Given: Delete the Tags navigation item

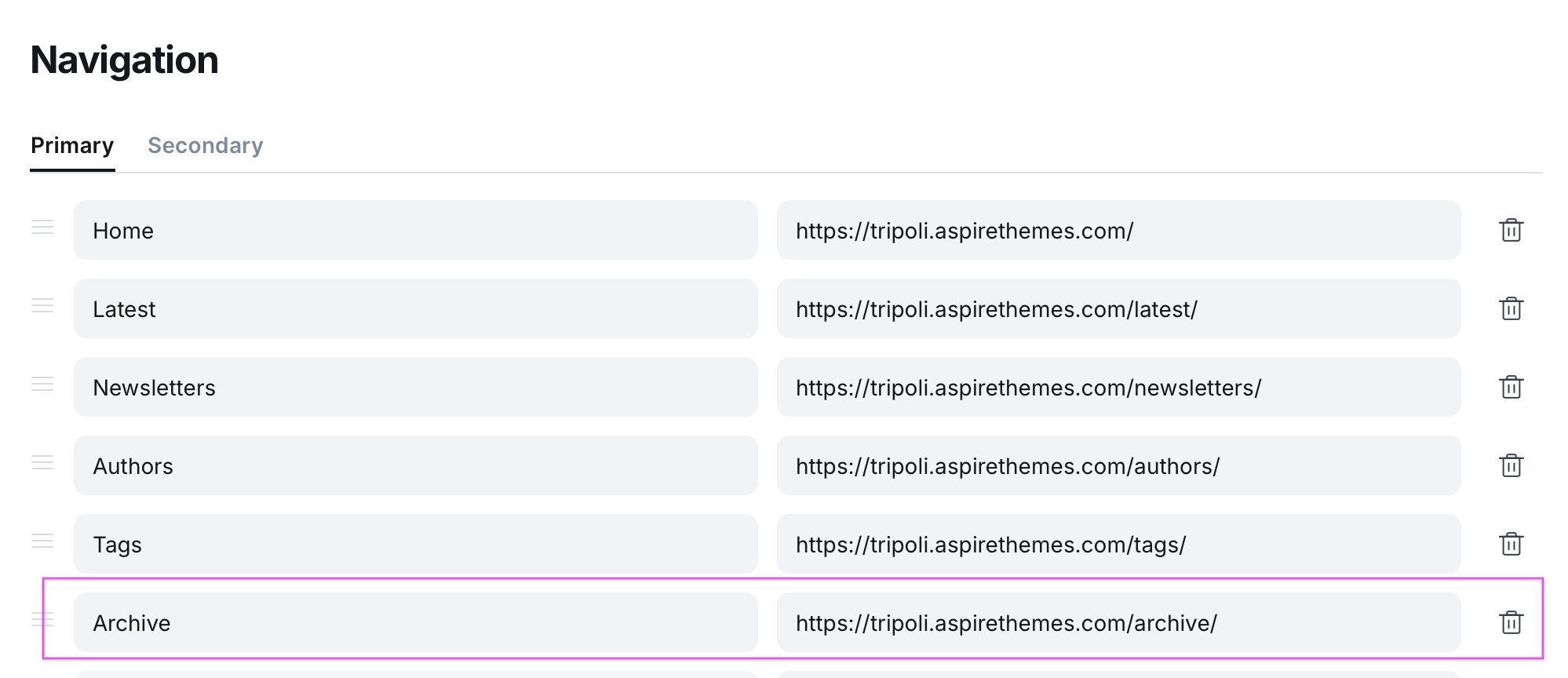Looking at the screenshot, I should (x=1511, y=544).
